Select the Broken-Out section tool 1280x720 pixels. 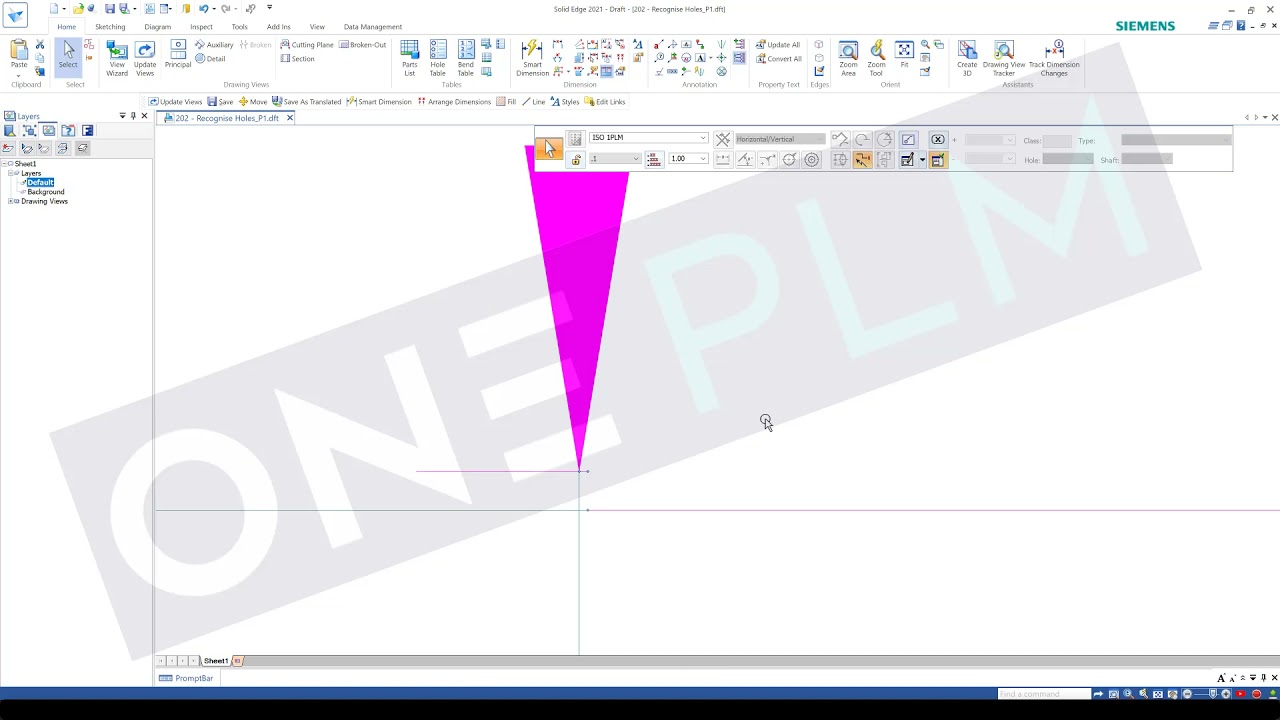pyautogui.click(x=363, y=45)
